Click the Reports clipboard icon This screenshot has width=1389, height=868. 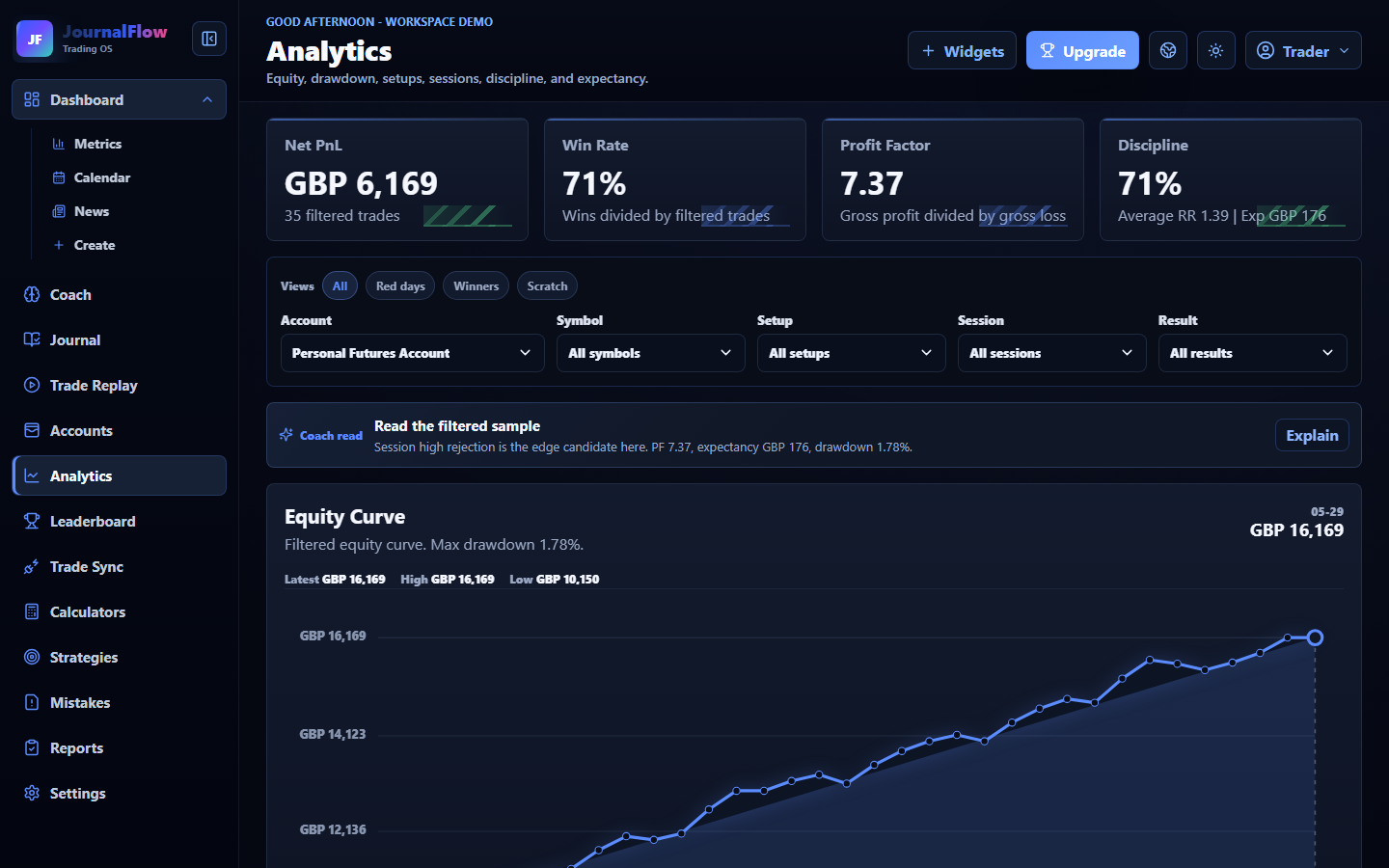coord(32,747)
